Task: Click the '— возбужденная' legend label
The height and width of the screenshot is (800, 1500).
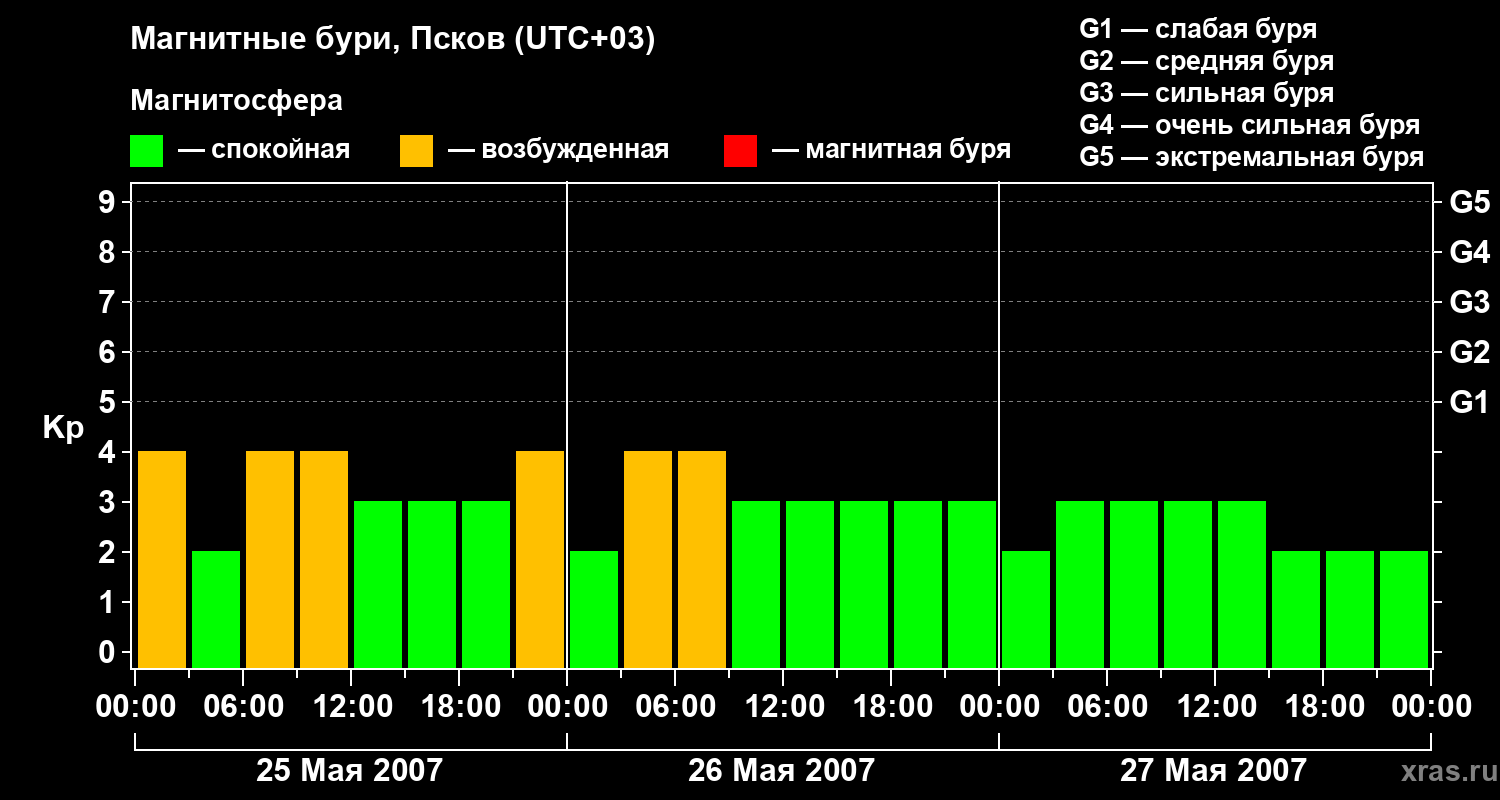Action: (x=558, y=150)
